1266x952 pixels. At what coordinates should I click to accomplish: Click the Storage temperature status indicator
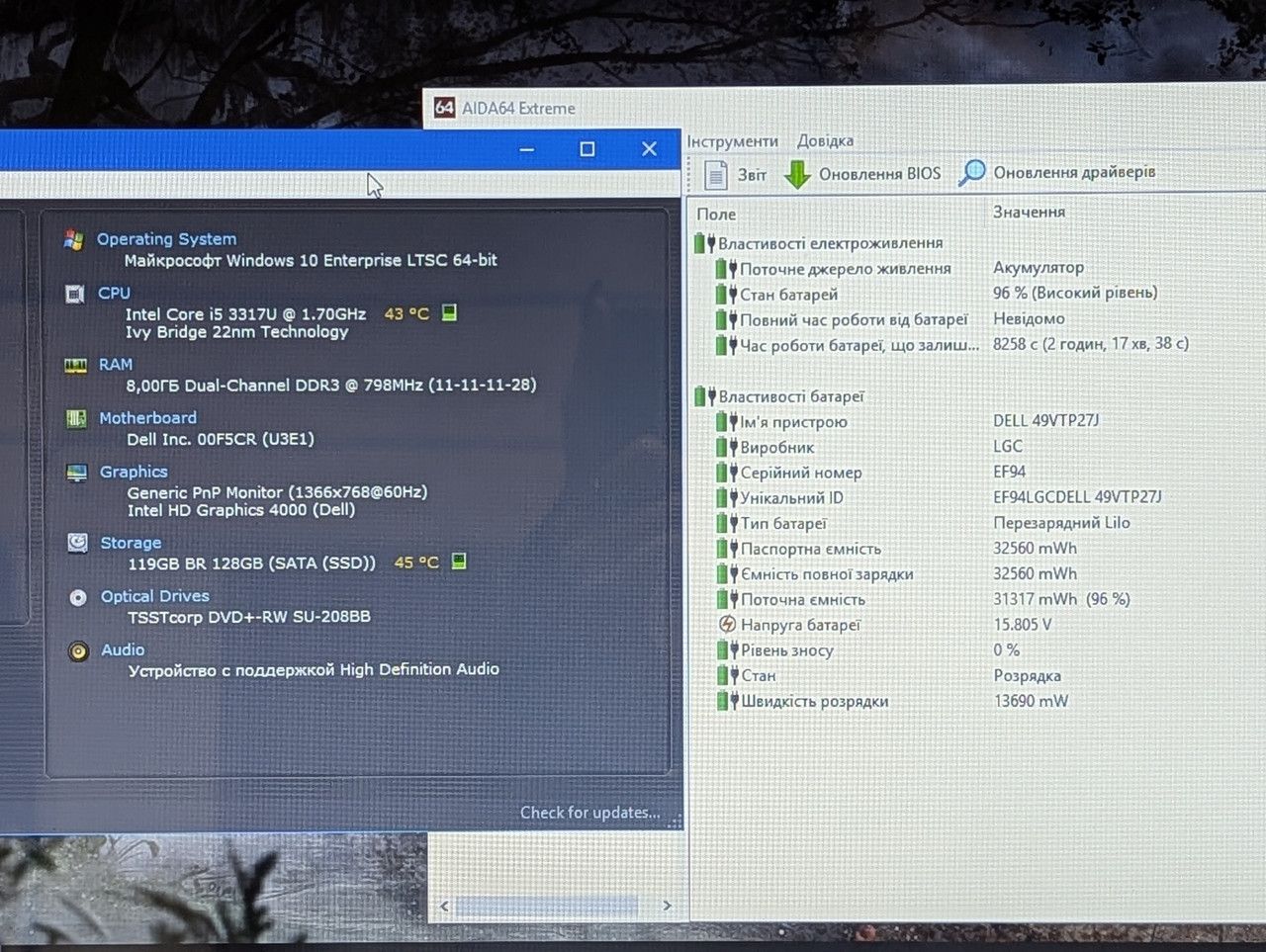pyautogui.click(x=459, y=562)
